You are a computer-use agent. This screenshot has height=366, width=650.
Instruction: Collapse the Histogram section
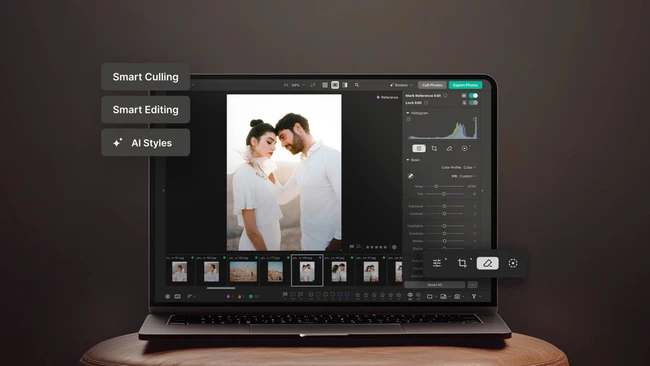point(408,113)
